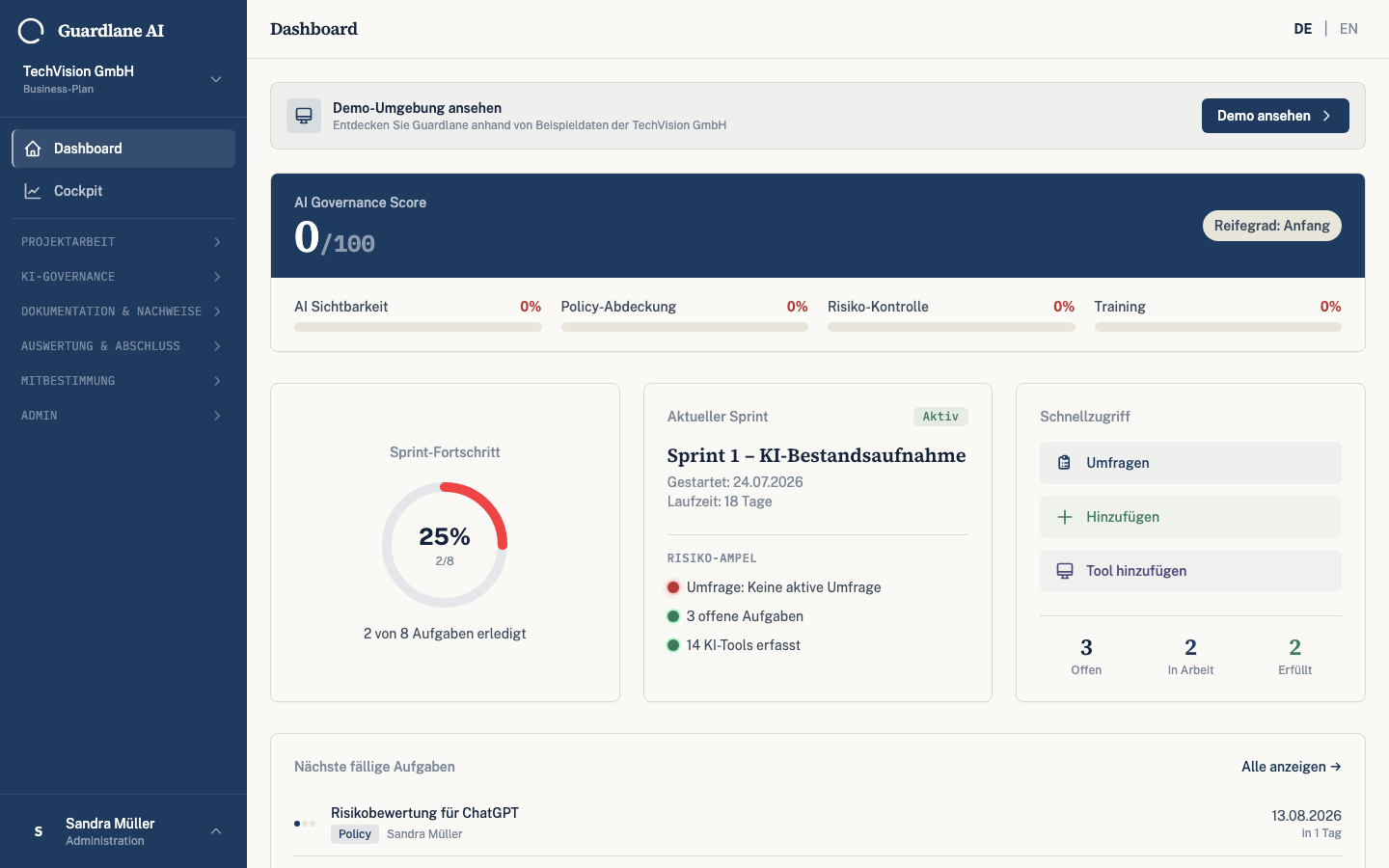The width and height of the screenshot is (1389, 868).
Task: Click '14 KI-Tools erfasst' risk item
Action: (x=734, y=645)
